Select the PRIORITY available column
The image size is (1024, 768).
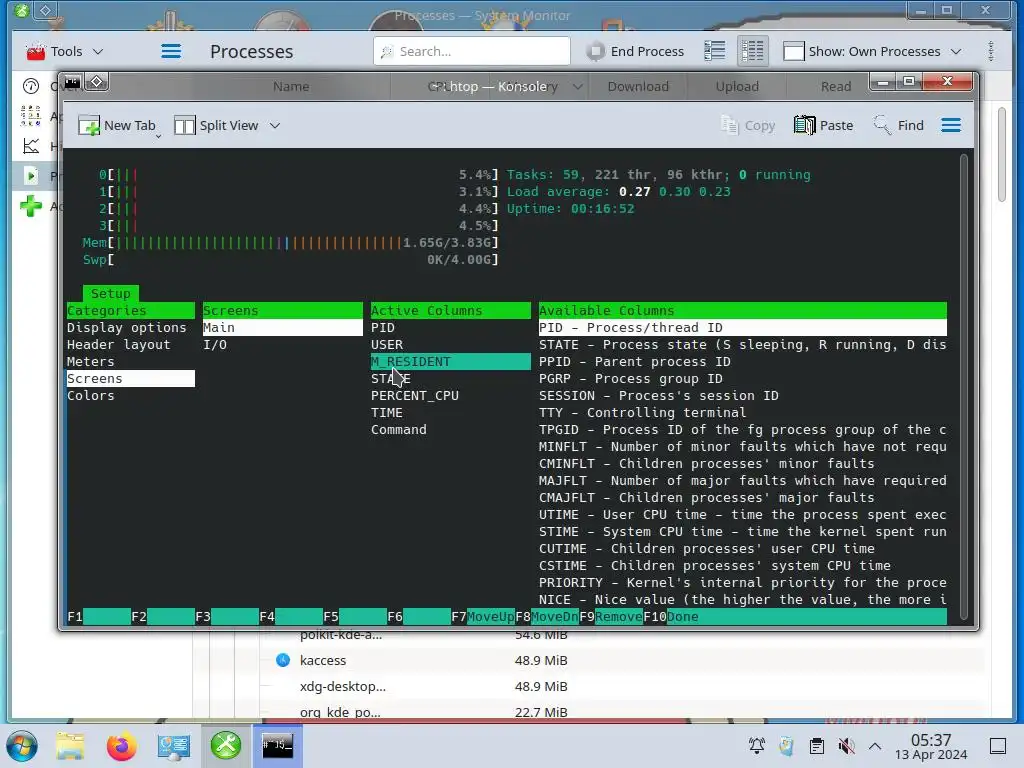point(743,583)
